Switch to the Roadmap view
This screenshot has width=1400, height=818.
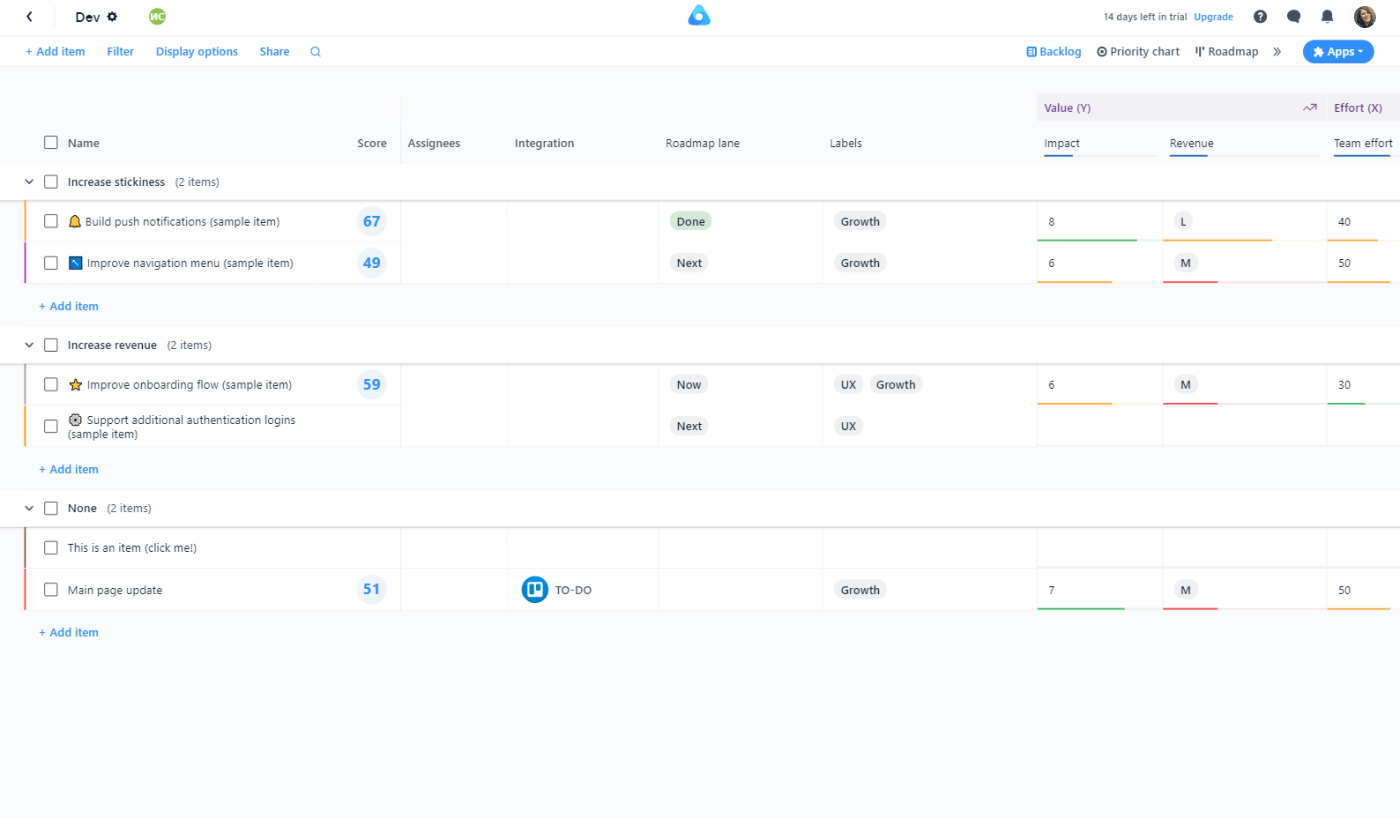pyautogui.click(x=1226, y=52)
